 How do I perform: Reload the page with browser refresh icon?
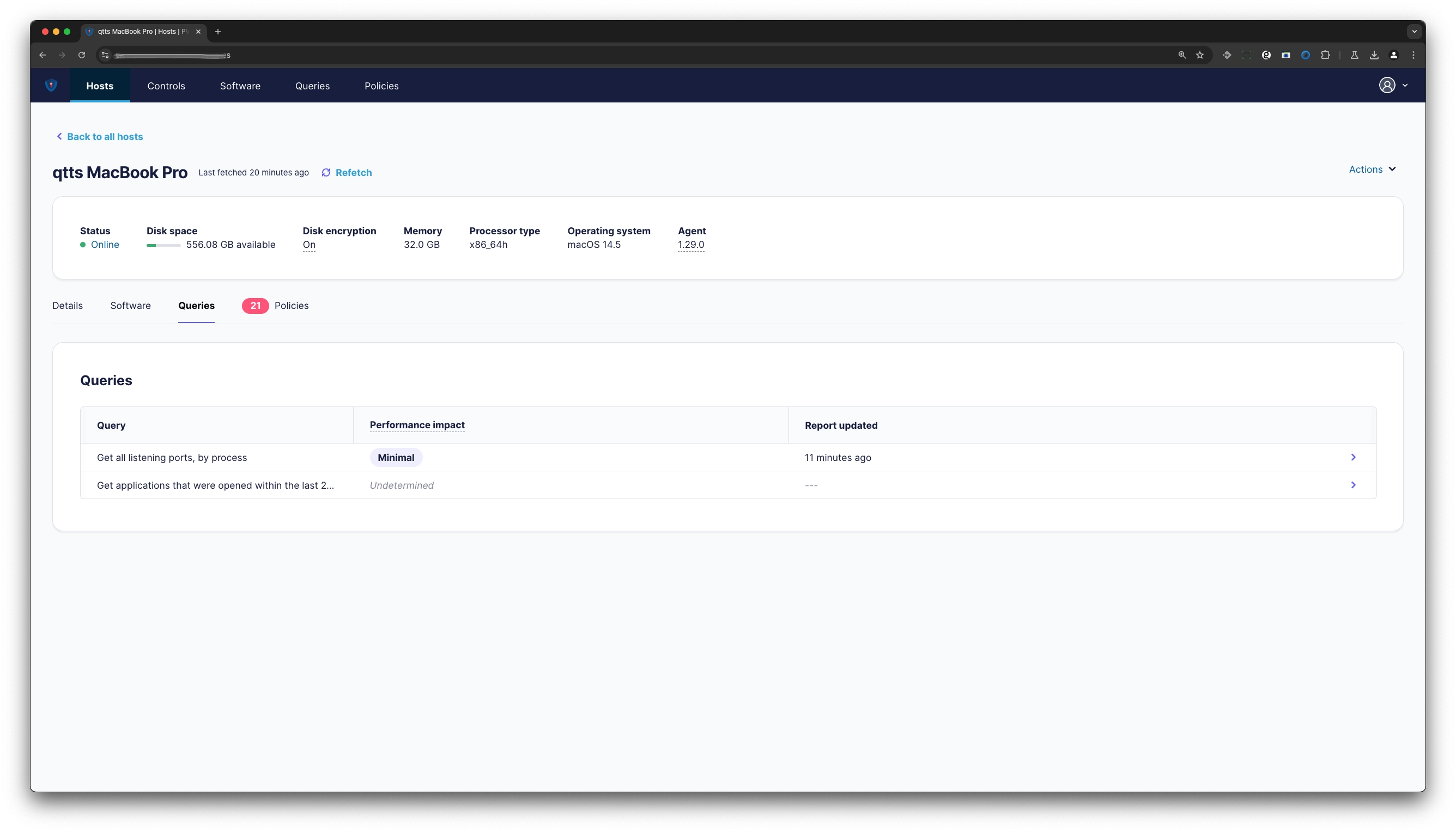82,55
